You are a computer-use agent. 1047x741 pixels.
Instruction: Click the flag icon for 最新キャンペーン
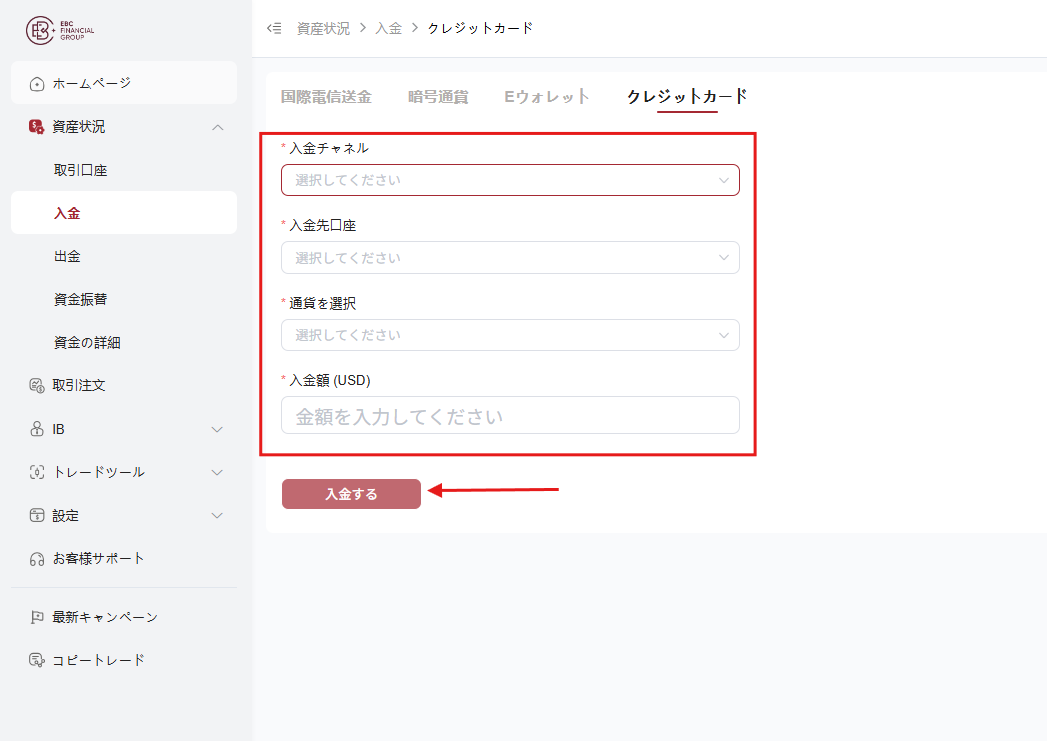pyautogui.click(x=37, y=618)
